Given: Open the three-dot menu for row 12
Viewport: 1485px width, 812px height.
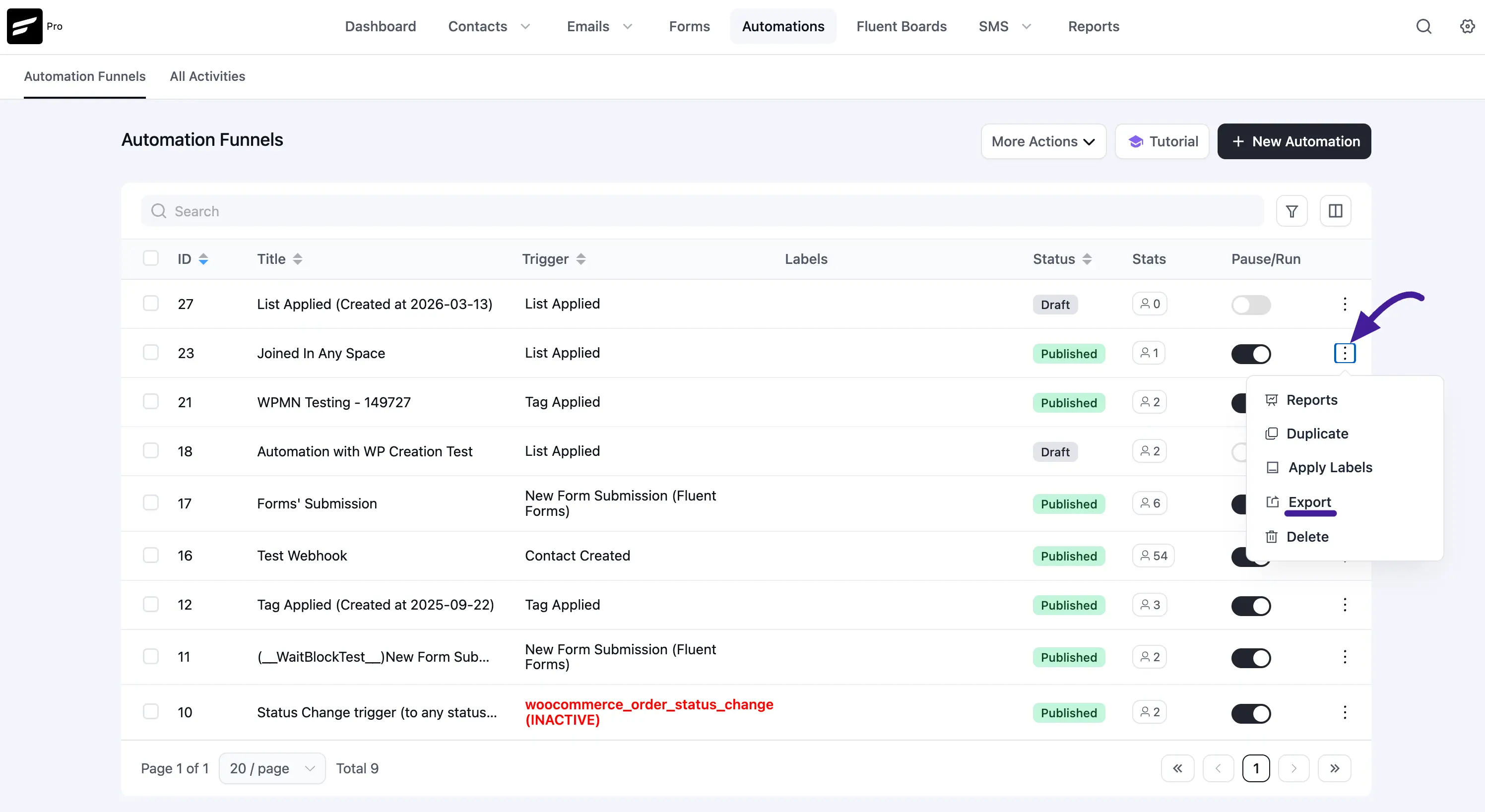Looking at the screenshot, I should pyautogui.click(x=1345, y=605).
